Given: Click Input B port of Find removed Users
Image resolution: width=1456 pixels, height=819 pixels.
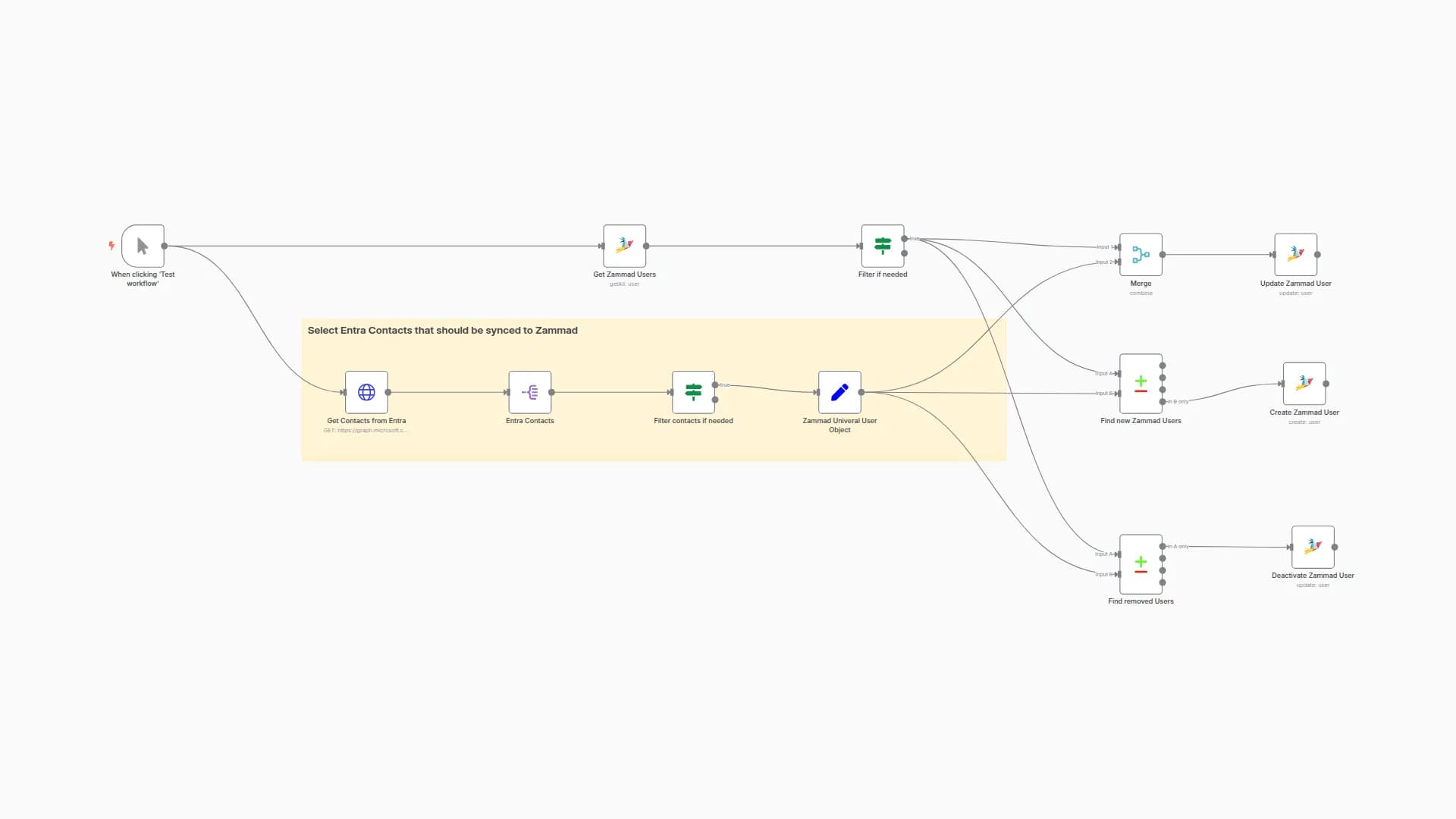Looking at the screenshot, I should click(1118, 575).
